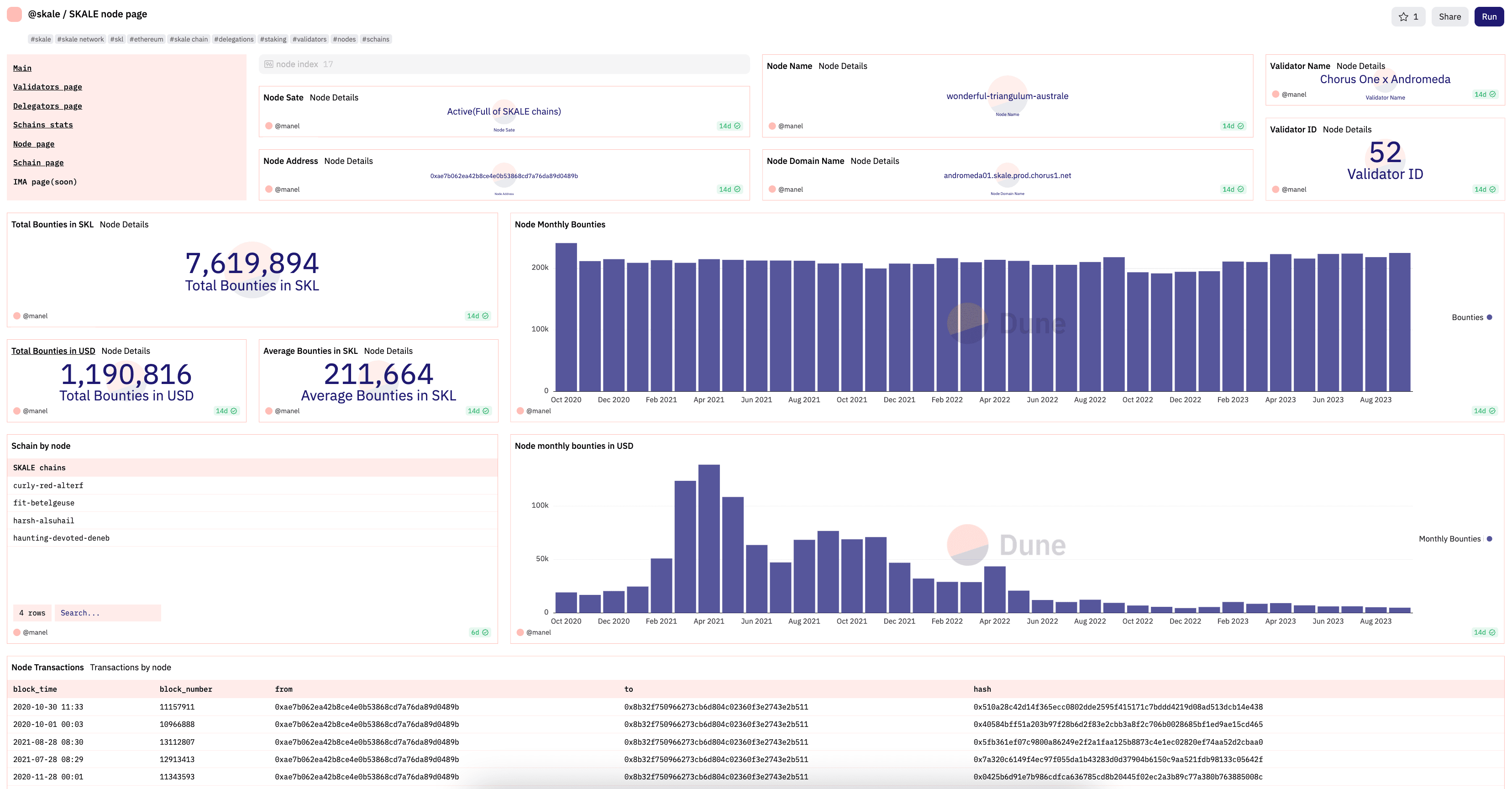Click the Share button
Screen dimensions: 1512x789
click(x=1449, y=16)
